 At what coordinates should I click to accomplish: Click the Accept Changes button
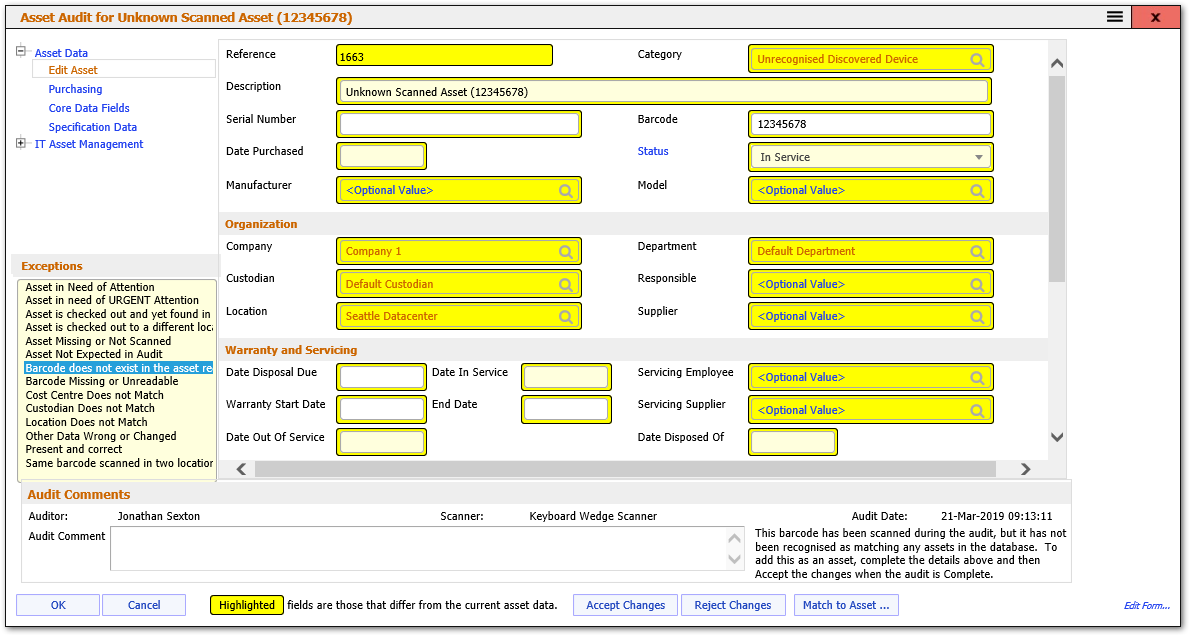[625, 605]
